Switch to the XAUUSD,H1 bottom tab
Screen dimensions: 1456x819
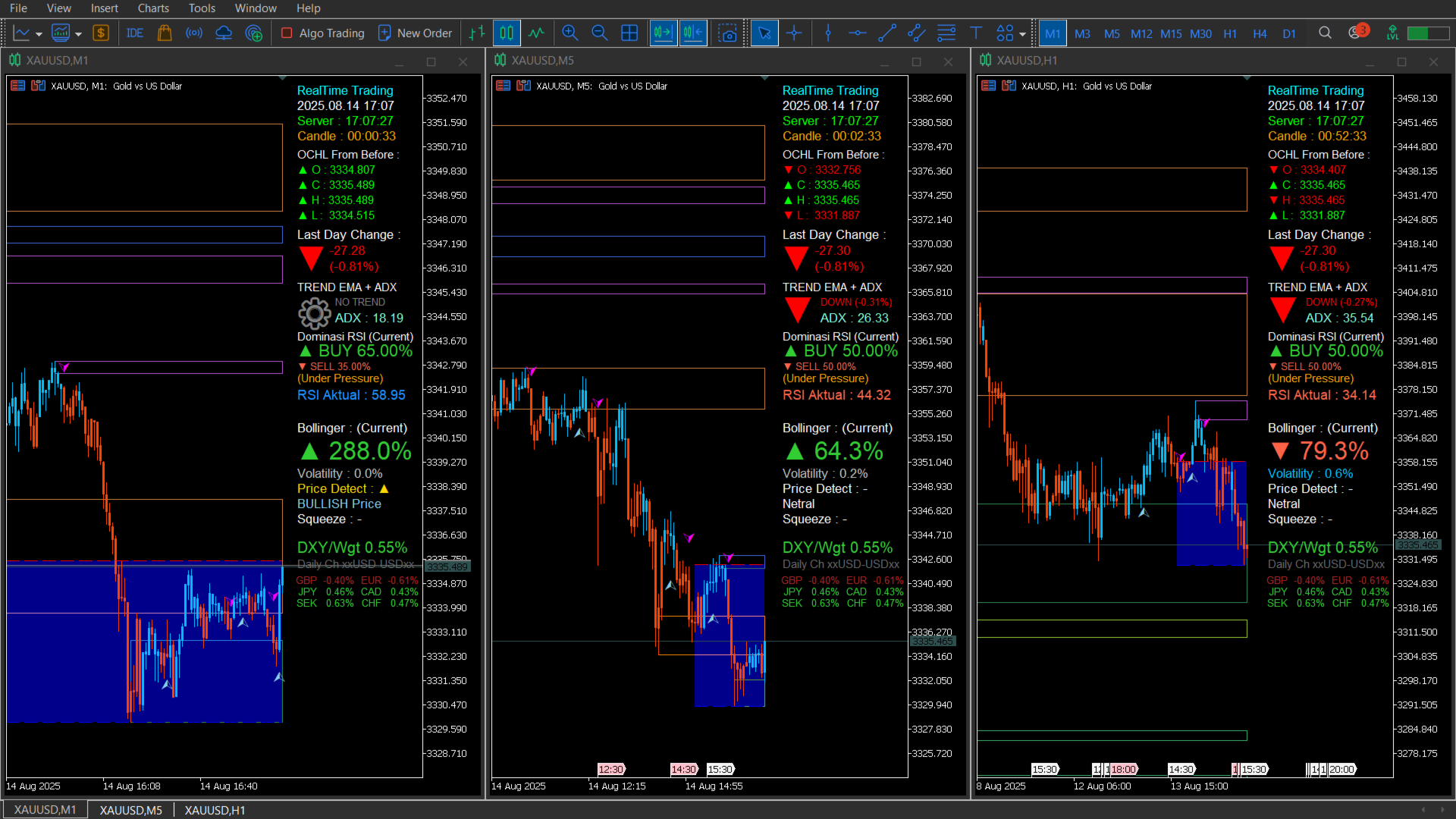[215, 810]
